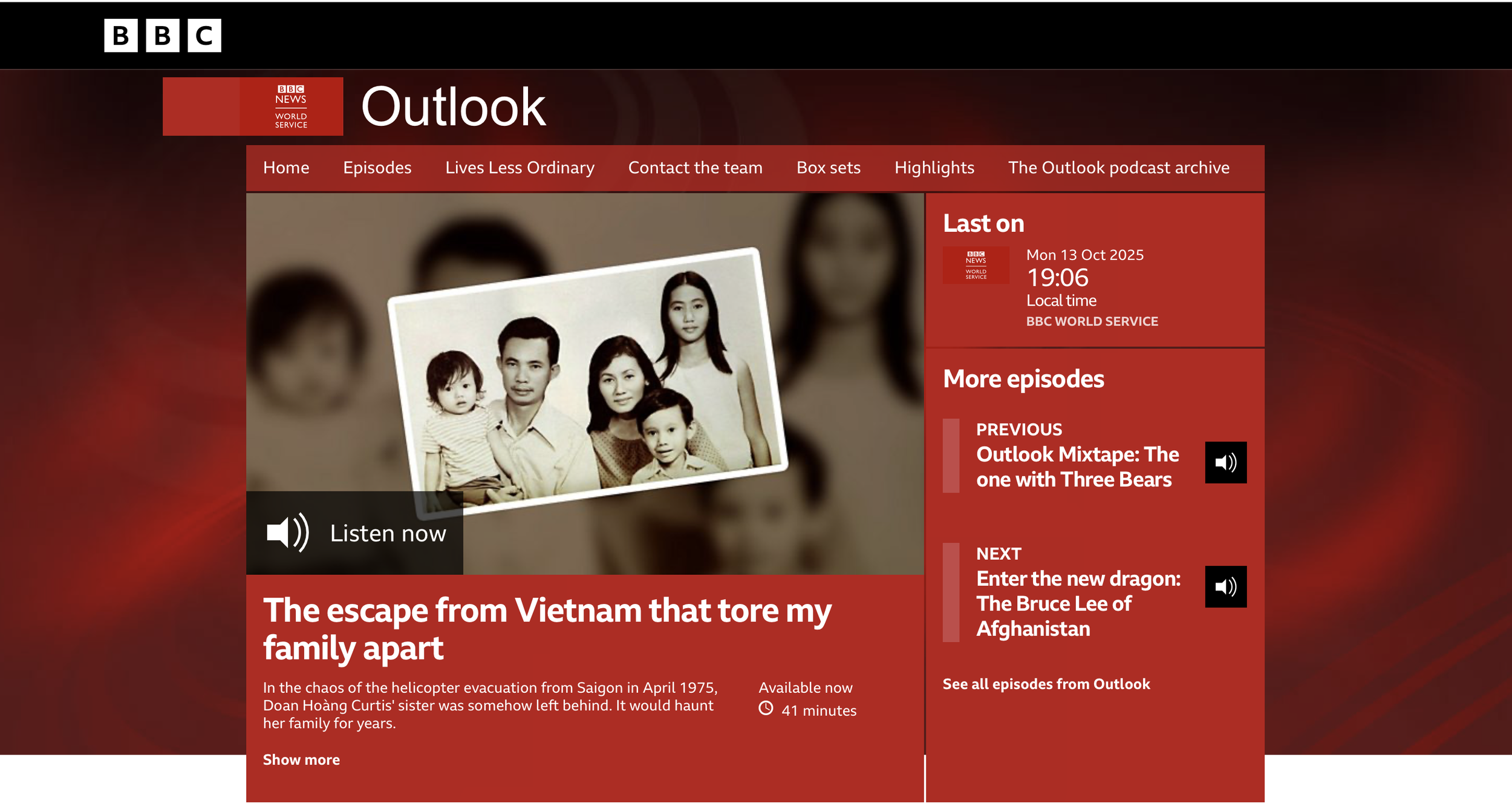This screenshot has width=1512, height=806.
Task: Open the Box sets tab
Action: click(x=829, y=168)
